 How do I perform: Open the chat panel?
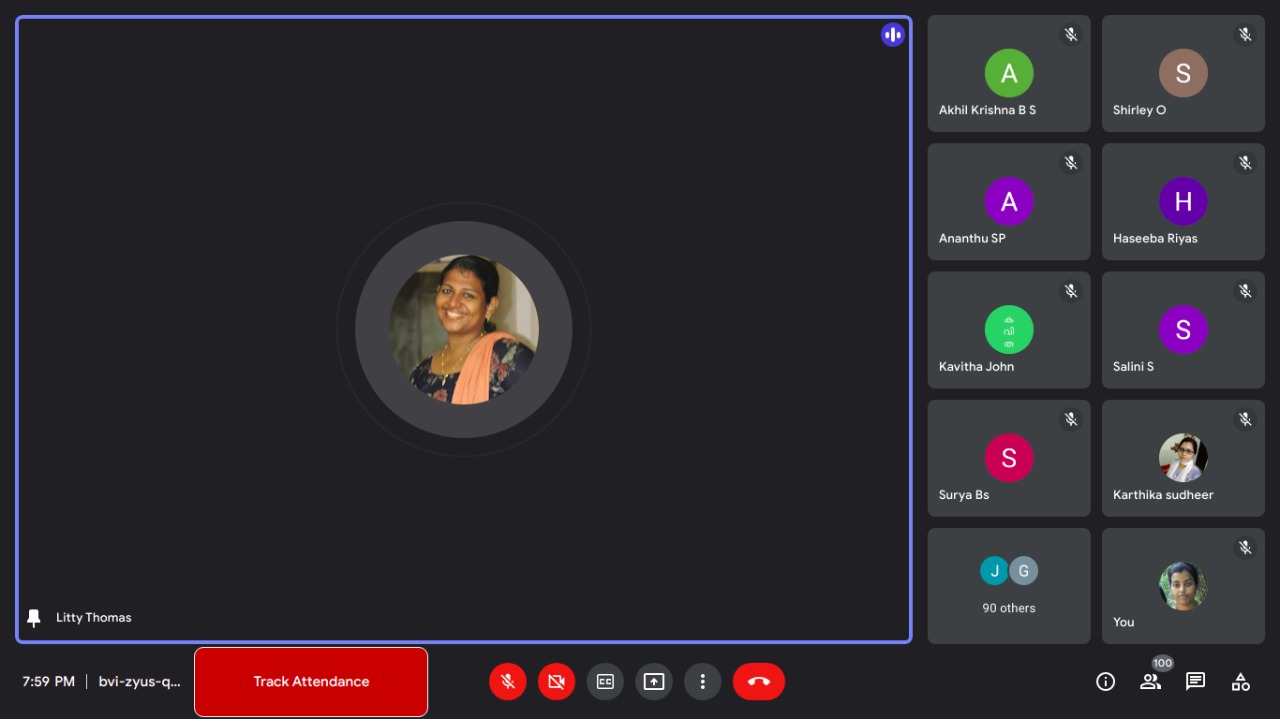point(1195,682)
